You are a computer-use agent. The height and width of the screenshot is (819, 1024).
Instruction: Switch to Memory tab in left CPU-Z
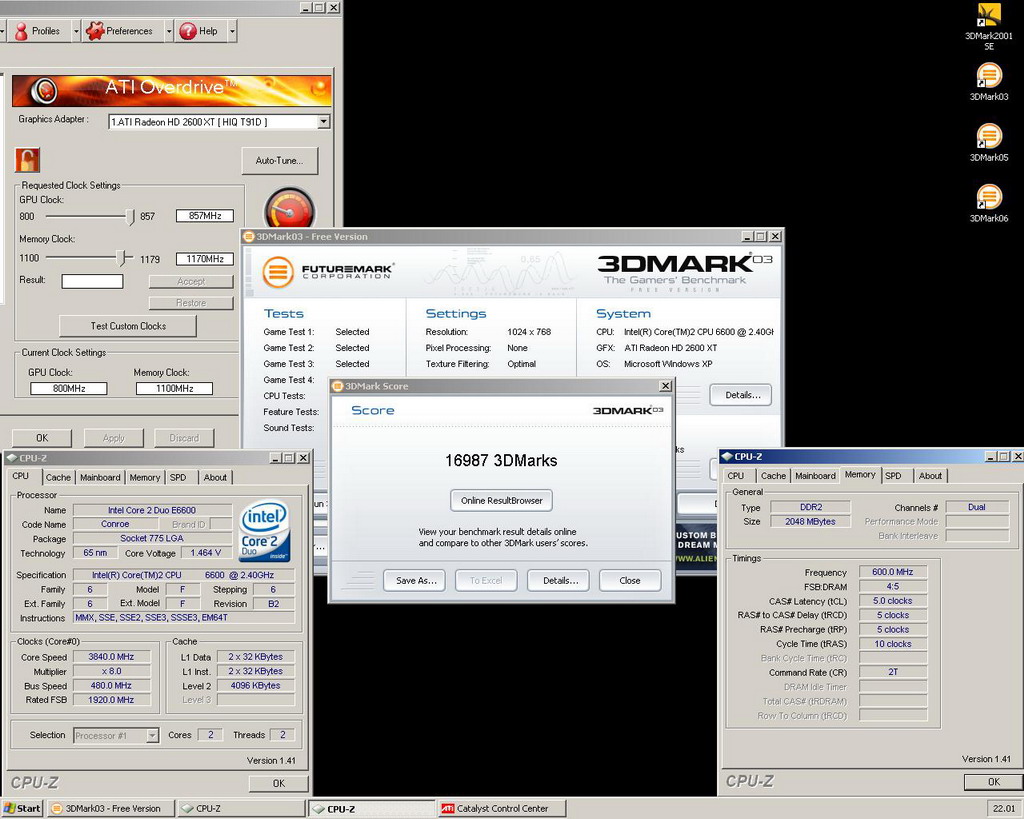[x=144, y=477]
